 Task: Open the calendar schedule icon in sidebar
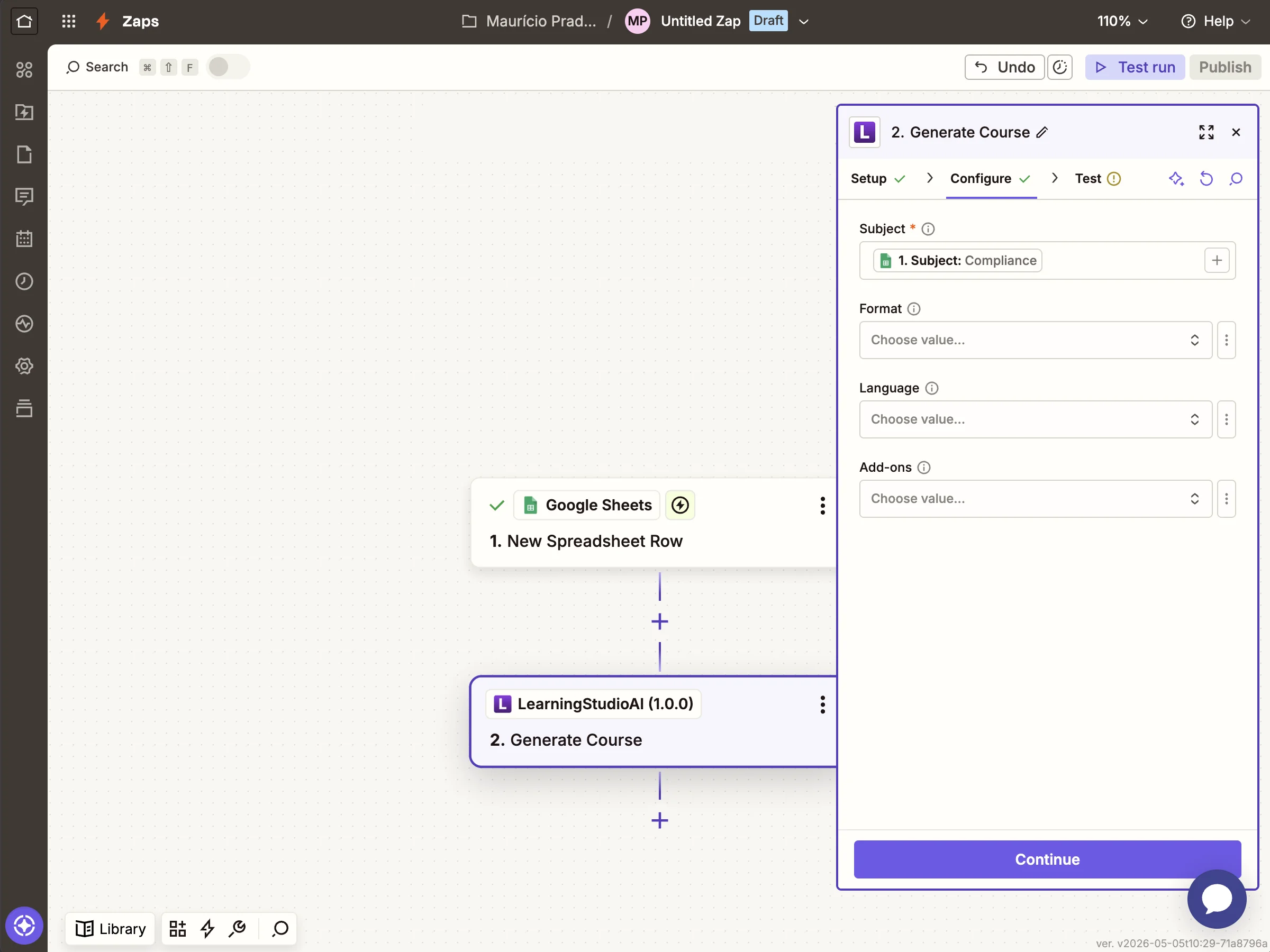(x=24, y=239)
